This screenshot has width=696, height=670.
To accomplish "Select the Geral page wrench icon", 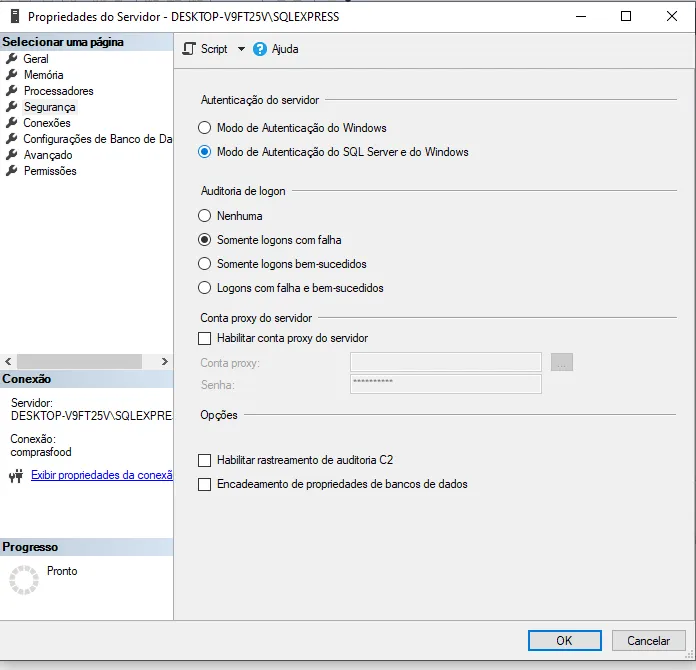I will point(12,59).
